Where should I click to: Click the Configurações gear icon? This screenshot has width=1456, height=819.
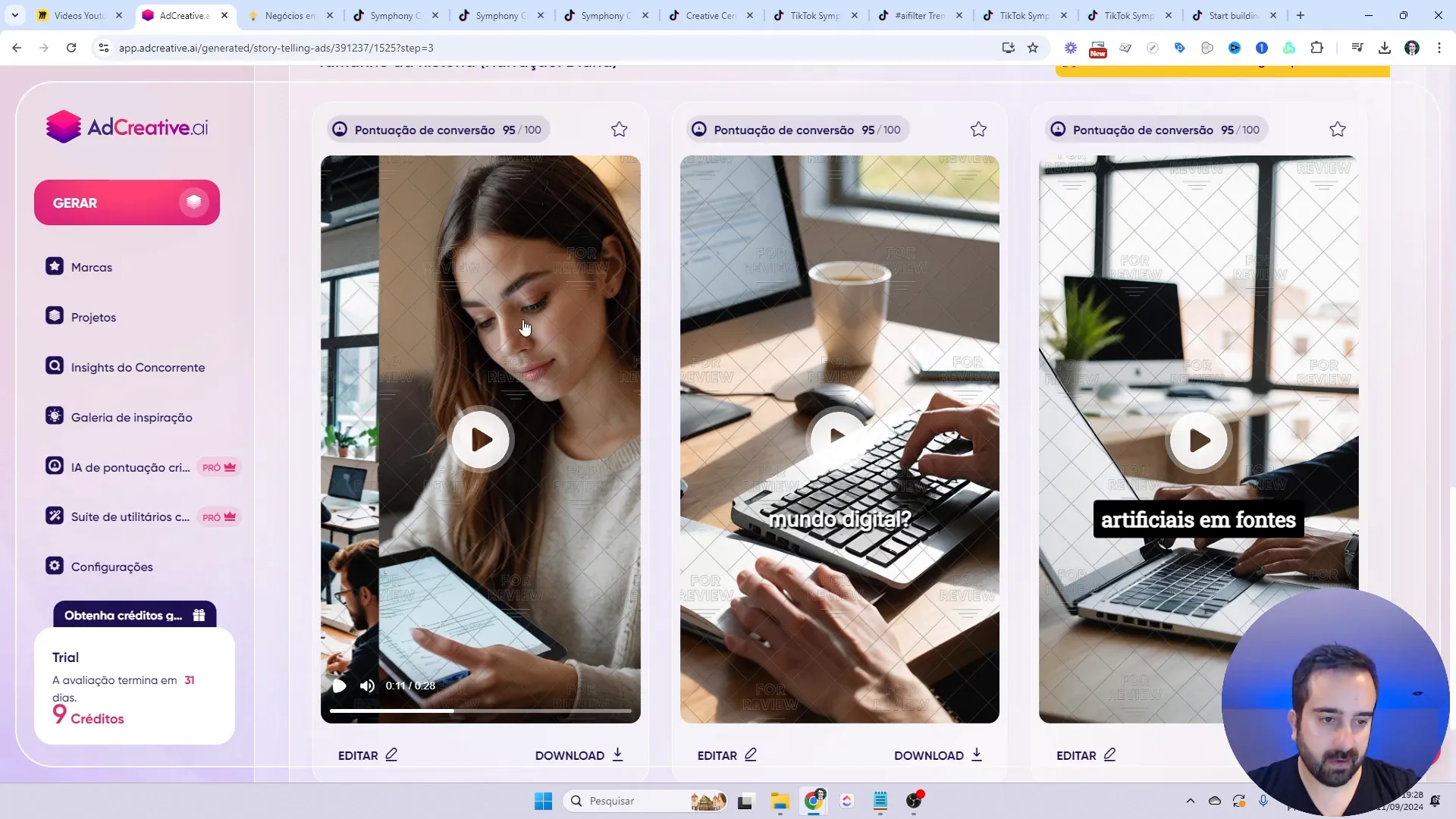[x=54, y=566]
